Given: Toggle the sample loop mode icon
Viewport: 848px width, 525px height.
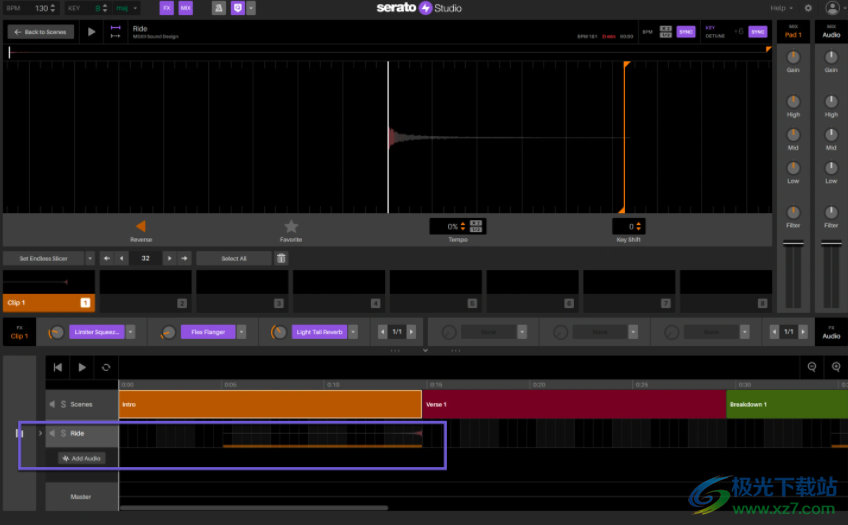Looking at the screenshot, I should 115,32.
